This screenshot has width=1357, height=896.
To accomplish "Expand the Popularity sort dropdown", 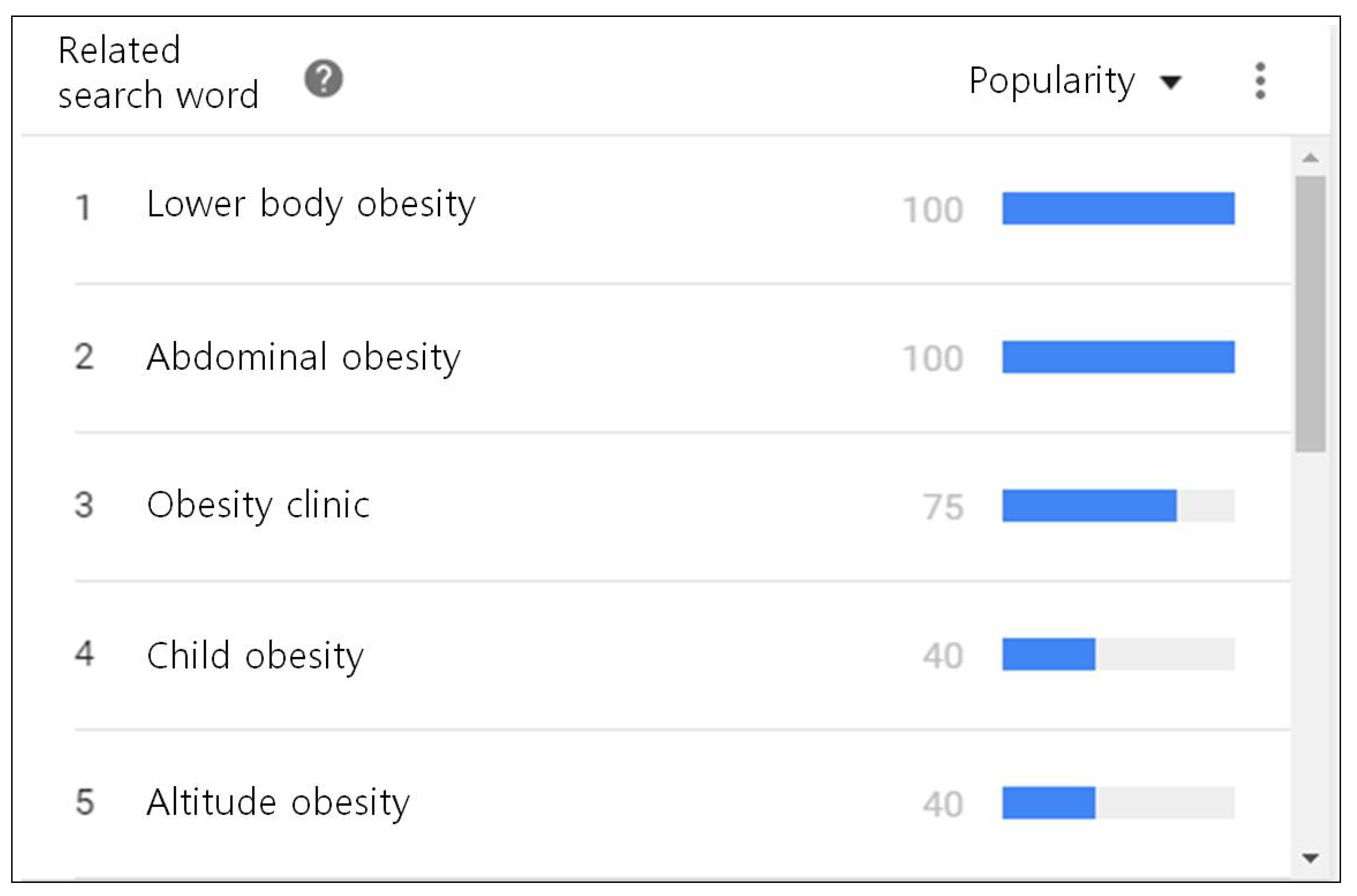I will click(x=1052, y=80).
